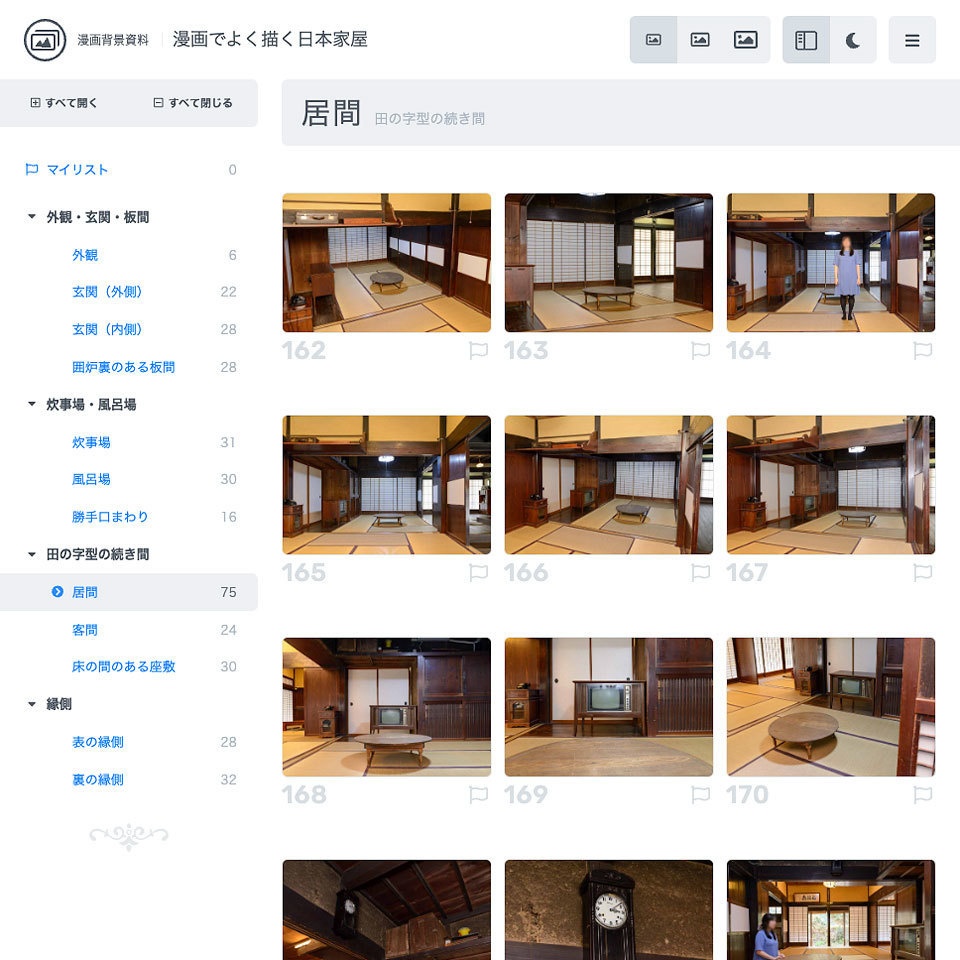Flag image 162 for my list
Image resolution: width=960 pixels, height=960 pixels.
click(479, 351)
